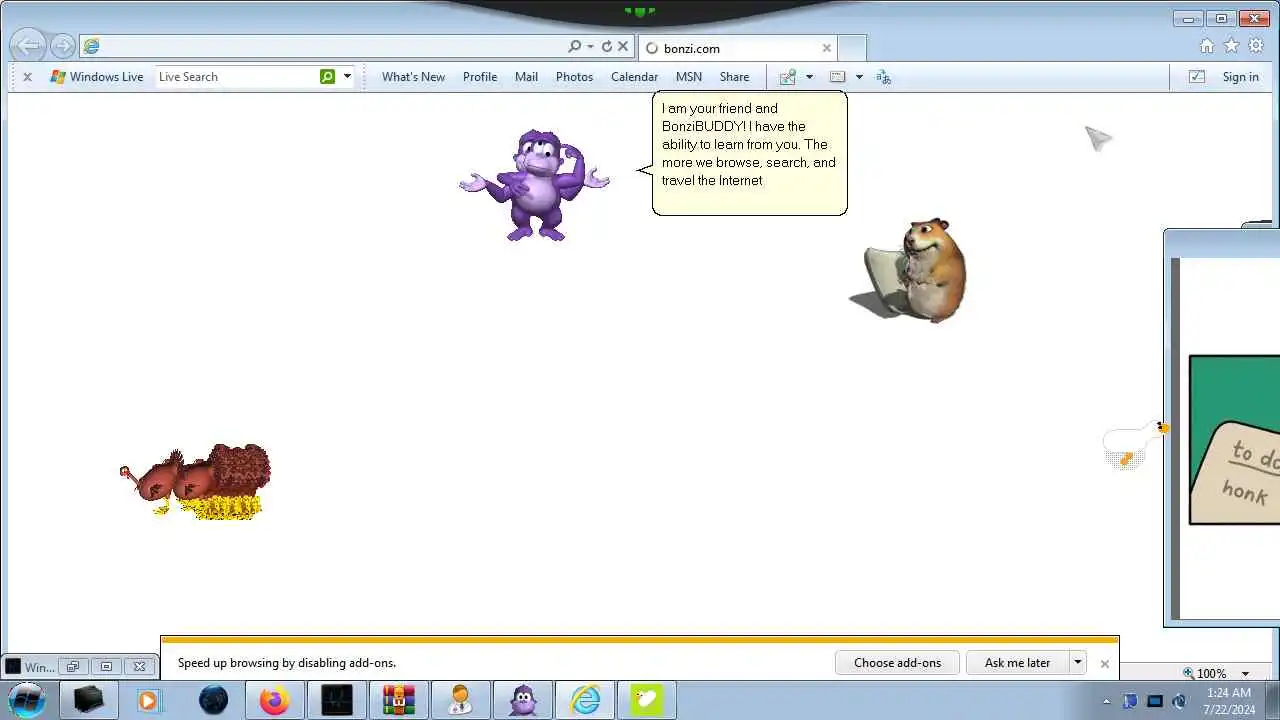
Task: Open the dark globe icon on the taskbar
Action: coord(213,700)
